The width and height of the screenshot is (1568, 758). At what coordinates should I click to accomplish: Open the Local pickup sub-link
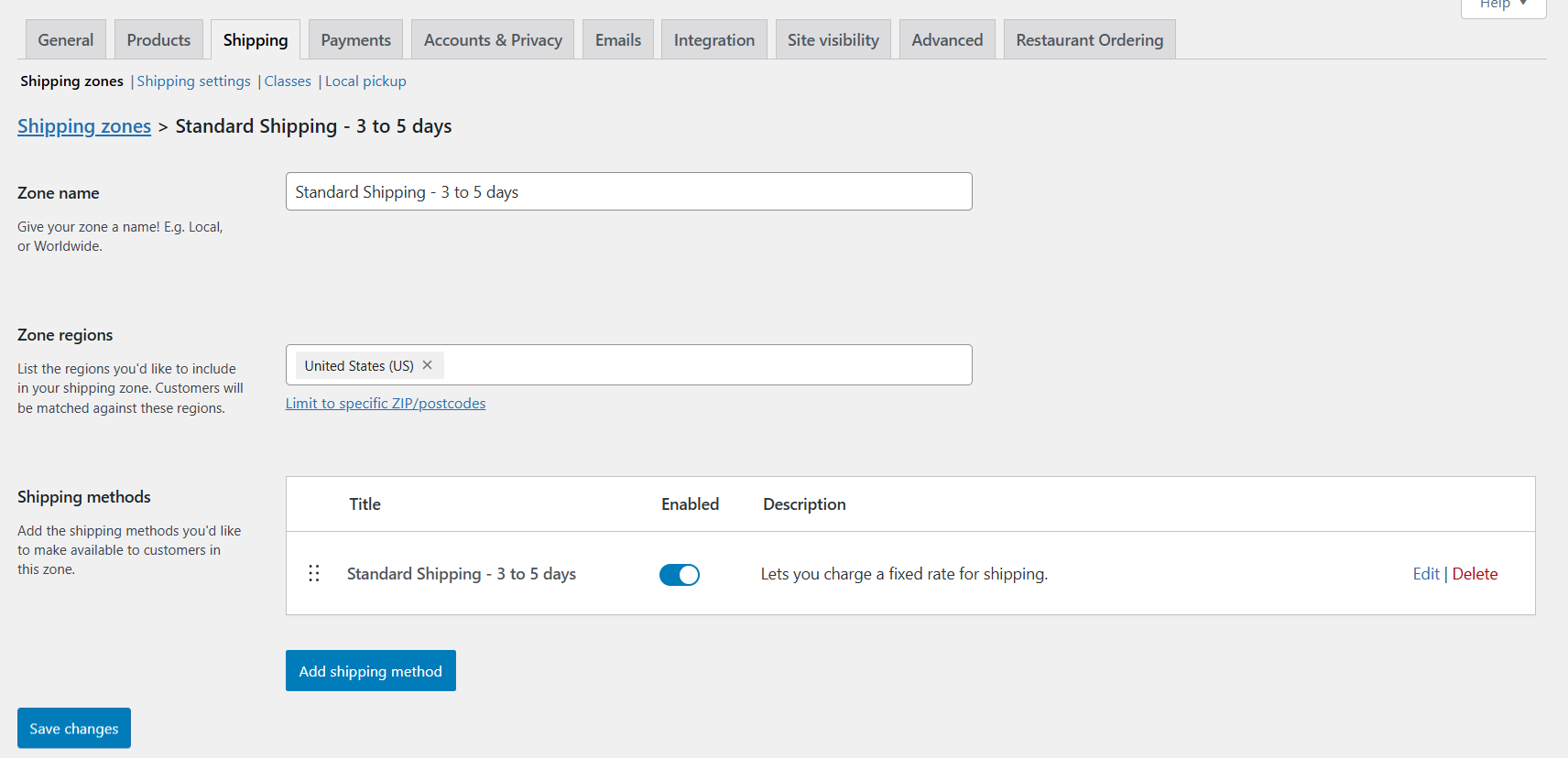pyautogui.click(x=365, y=81)
